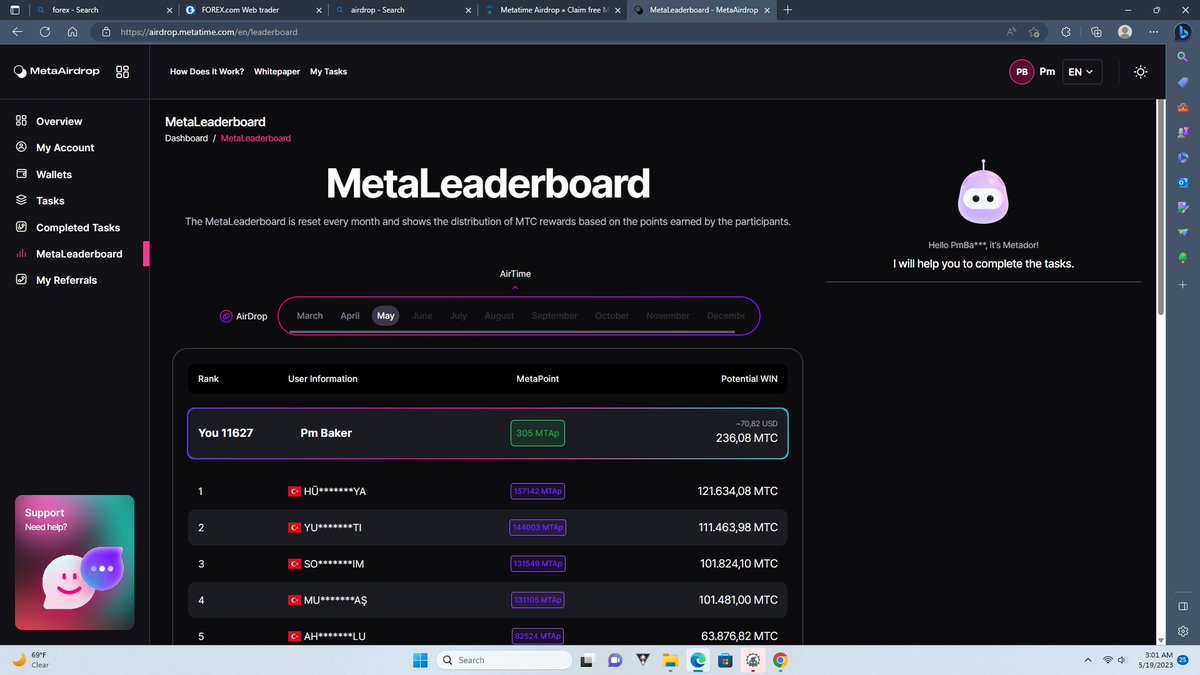The width and height of the screenshot is (1200, 675).
Task: Open the browser Extensions puzzle icon
Action: click(x=1065, y=32)
